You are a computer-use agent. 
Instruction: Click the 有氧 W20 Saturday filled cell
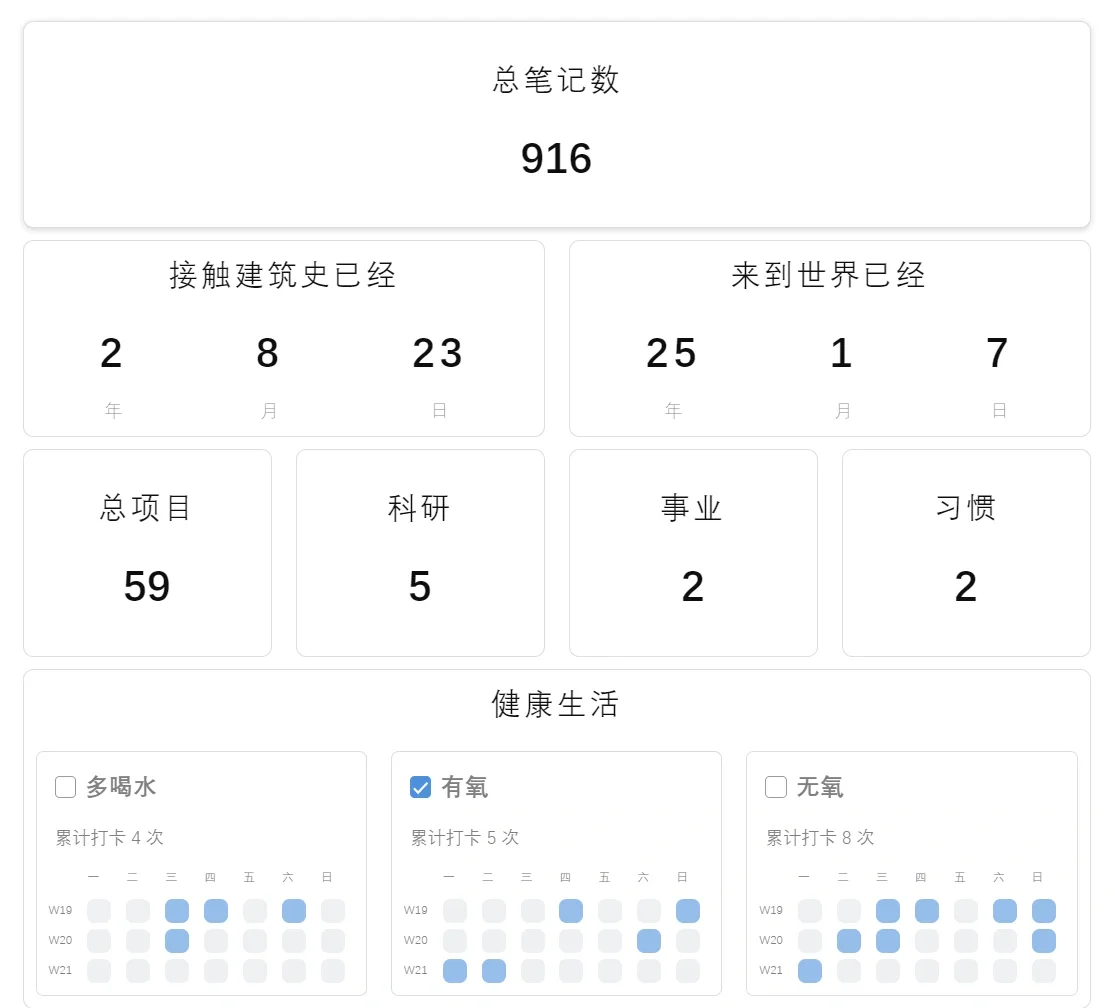[x=649, y=940]
